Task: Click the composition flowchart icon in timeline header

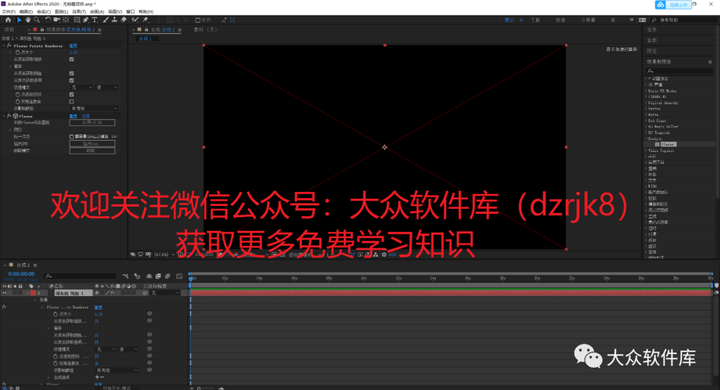Action: (x=125, y=276)
